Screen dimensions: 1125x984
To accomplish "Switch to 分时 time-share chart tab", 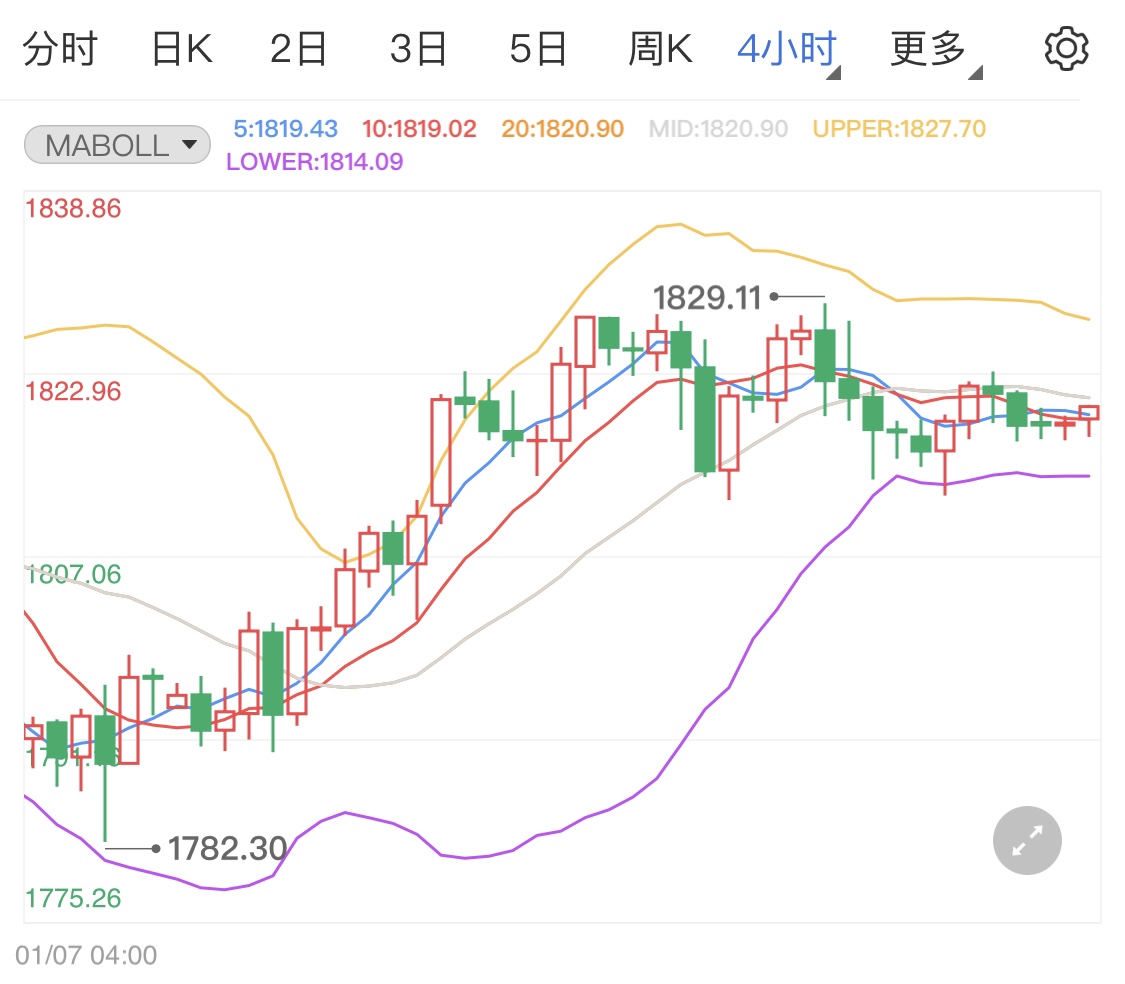I will (60, 50).
